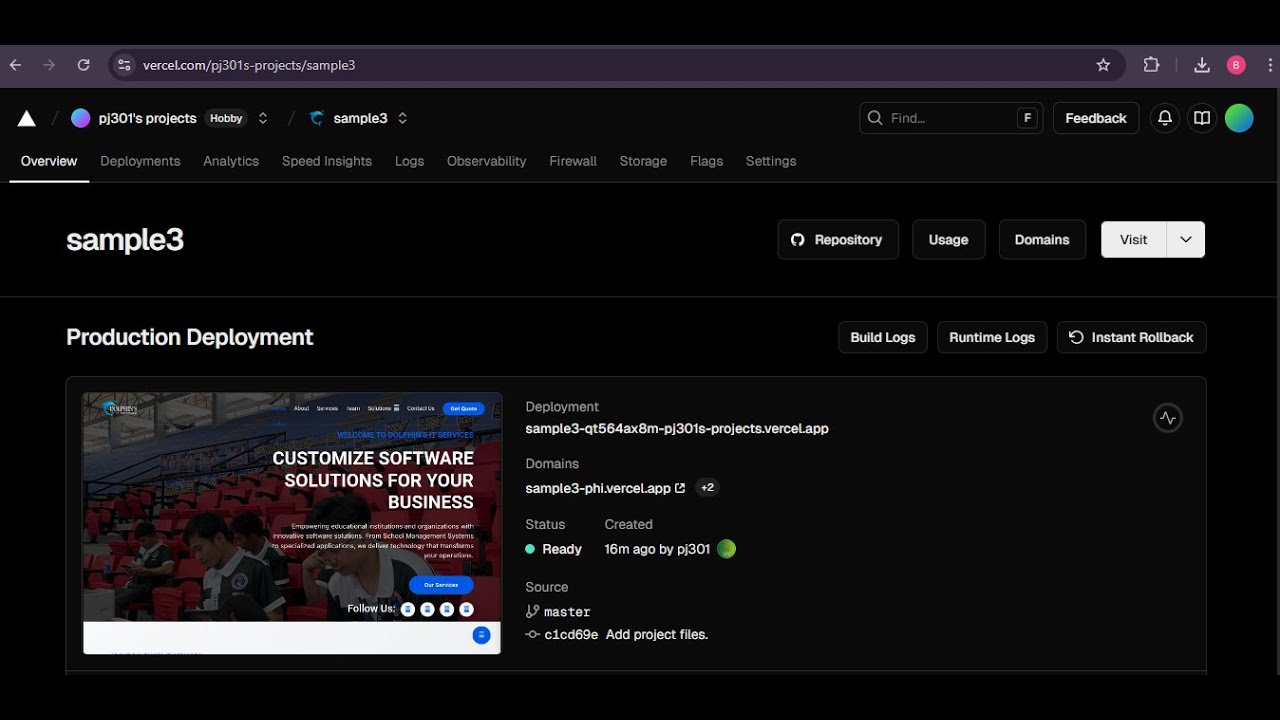Click the search magnifier icon in Find
The width and height of the screenshot is (1280, 720).
click(875, 118)
